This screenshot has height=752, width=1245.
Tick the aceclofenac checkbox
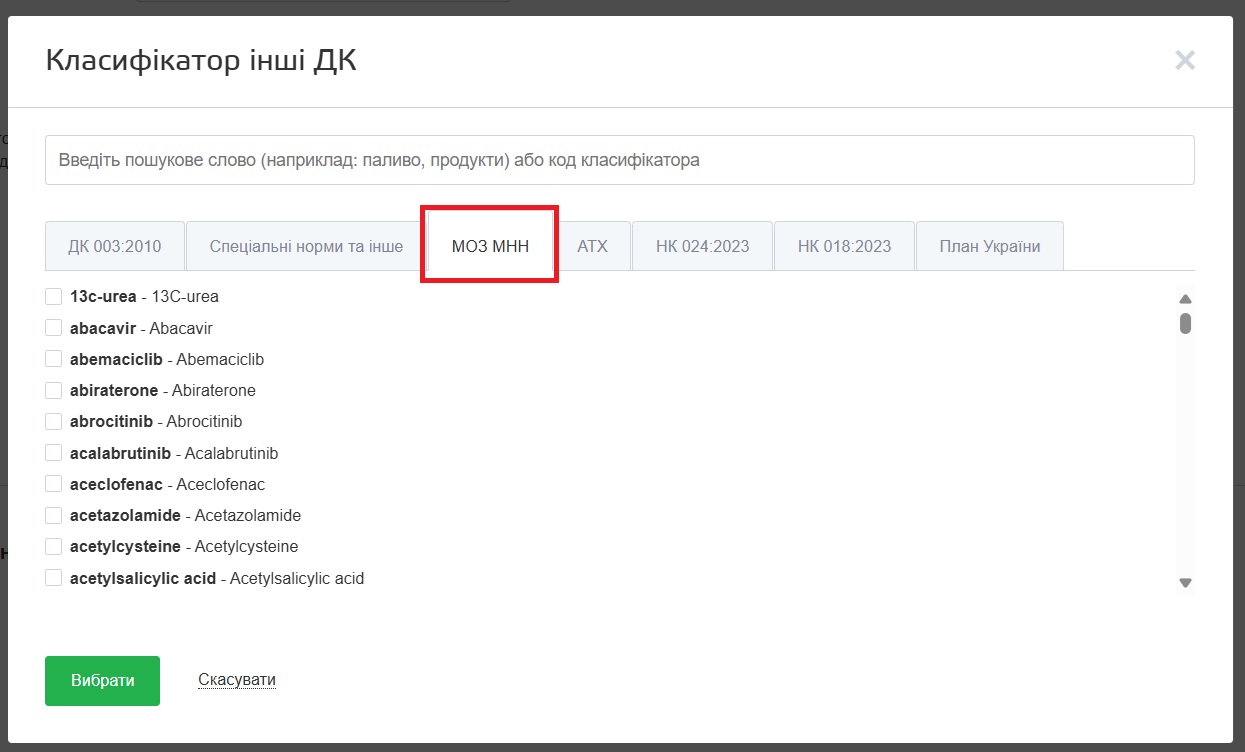point(54,484)
